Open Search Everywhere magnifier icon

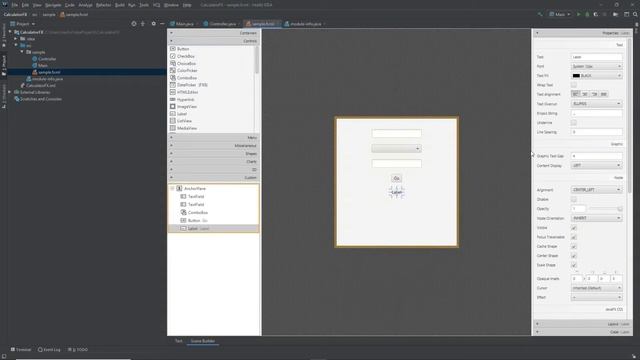(635, 14)
